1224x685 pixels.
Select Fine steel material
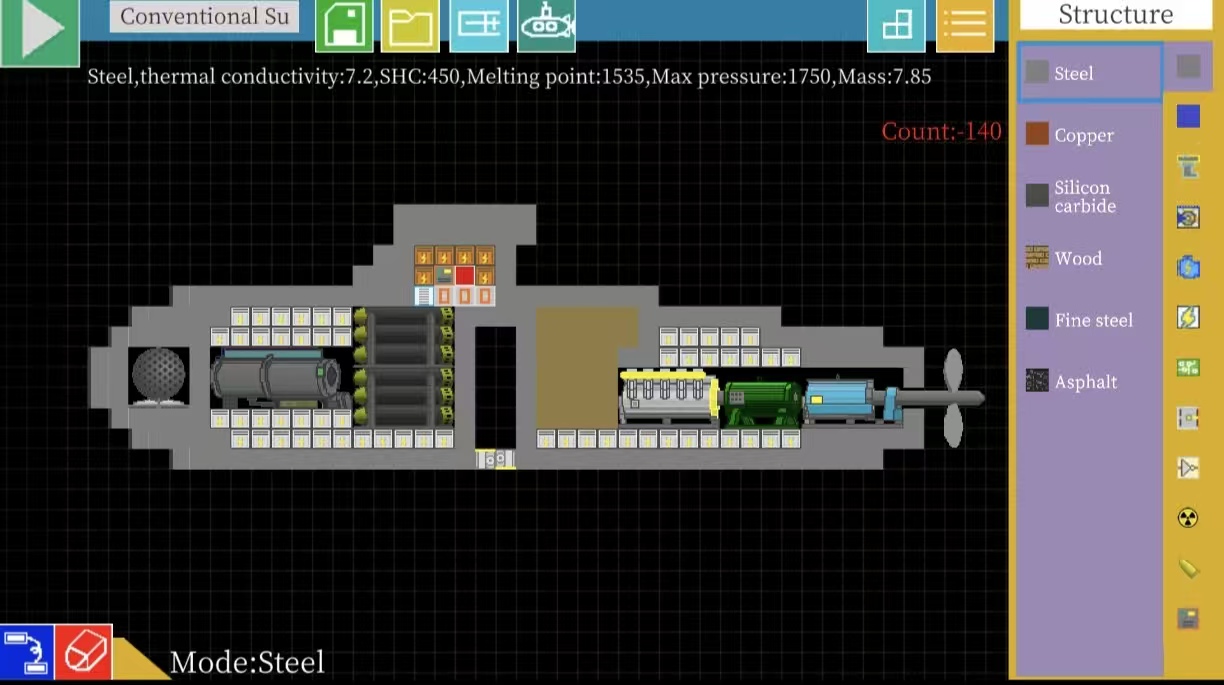(x=1089, y=320)
